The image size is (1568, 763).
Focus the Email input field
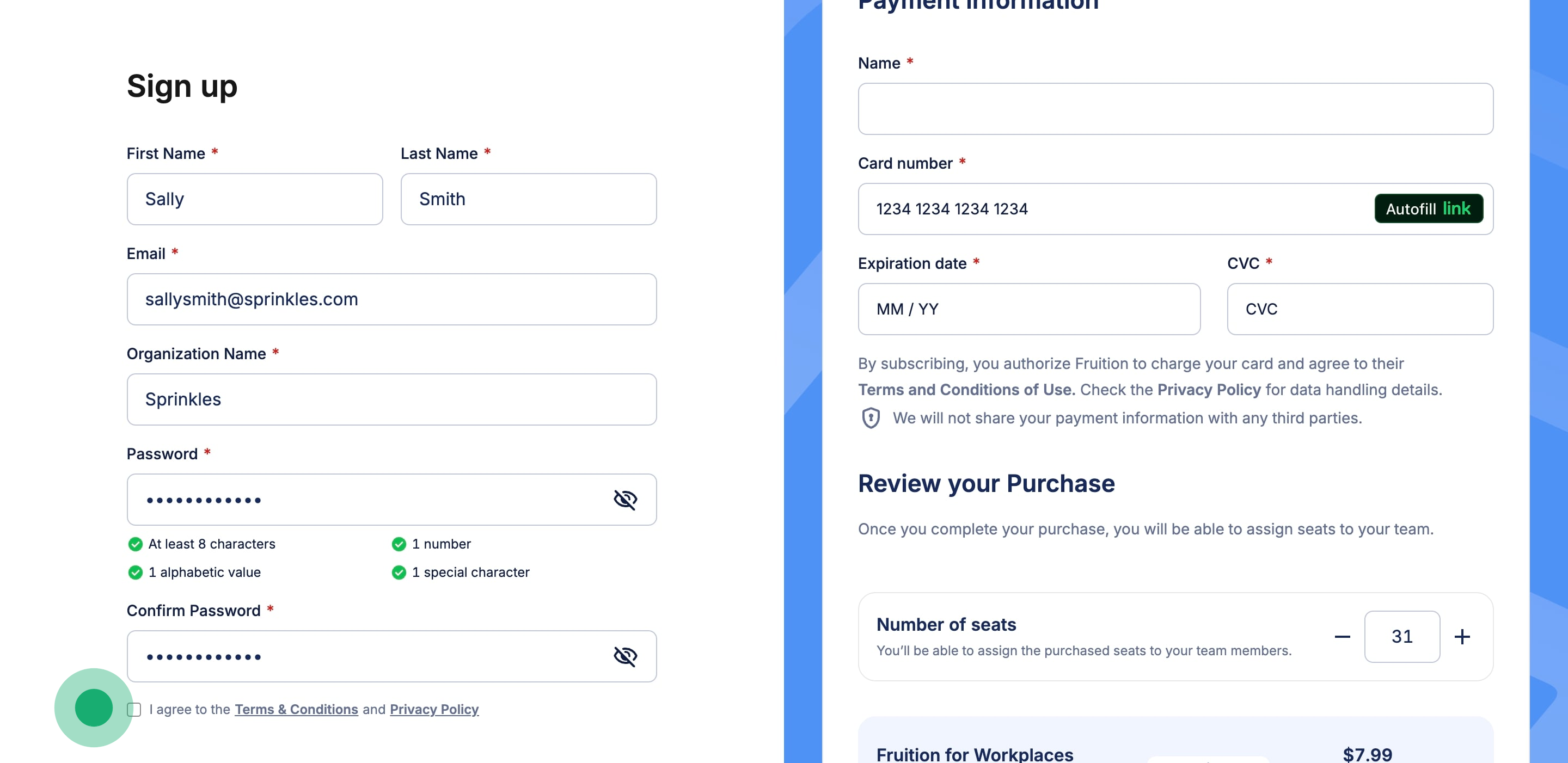click(x=391, y=299)
